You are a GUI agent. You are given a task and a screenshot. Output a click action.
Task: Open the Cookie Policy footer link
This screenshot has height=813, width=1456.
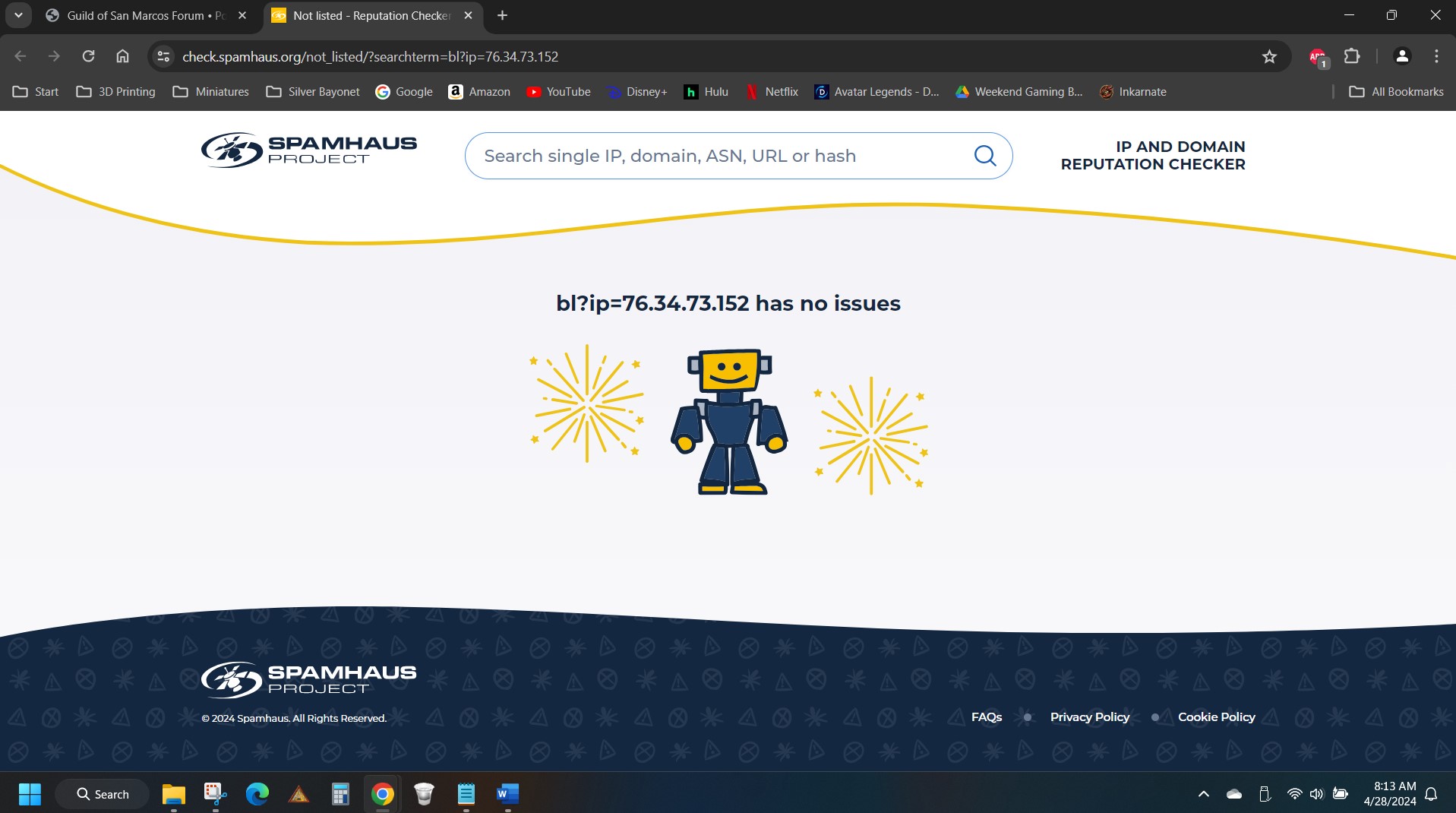[1216, 717]
